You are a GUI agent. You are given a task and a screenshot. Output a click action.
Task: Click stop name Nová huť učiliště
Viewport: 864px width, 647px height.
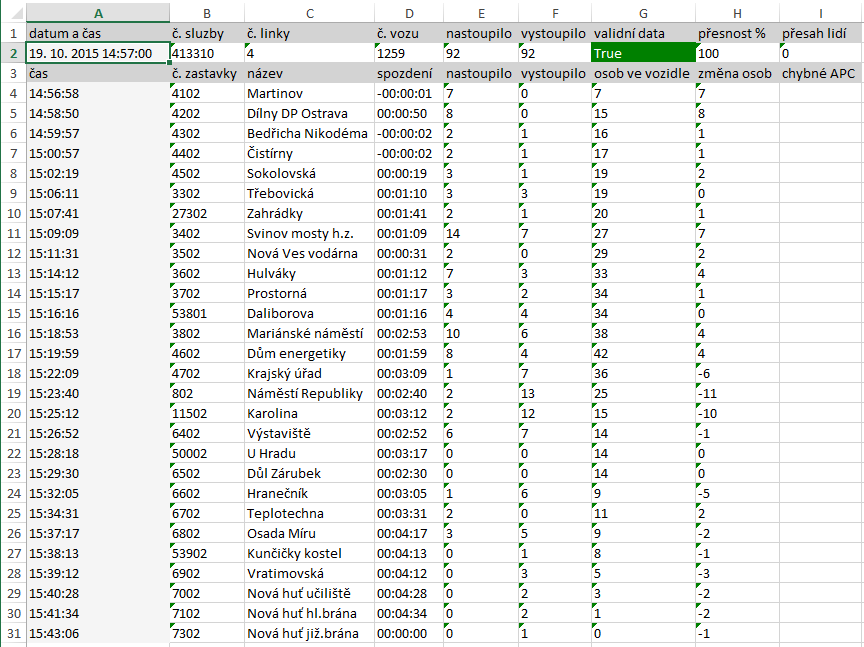click(x=310, y=594)
